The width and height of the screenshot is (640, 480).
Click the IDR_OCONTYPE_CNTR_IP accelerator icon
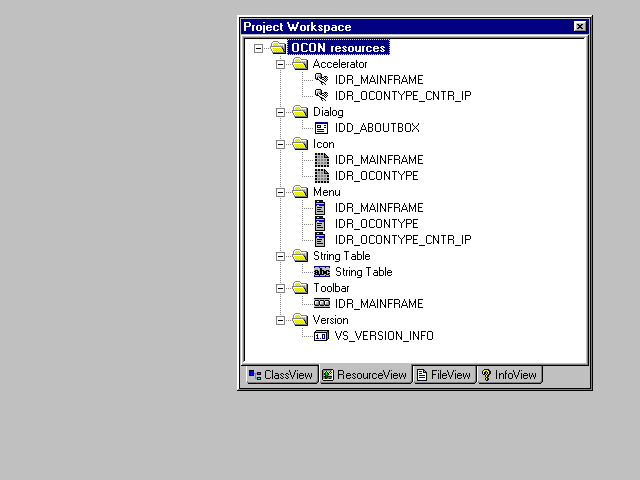click(x=321, y=96)
